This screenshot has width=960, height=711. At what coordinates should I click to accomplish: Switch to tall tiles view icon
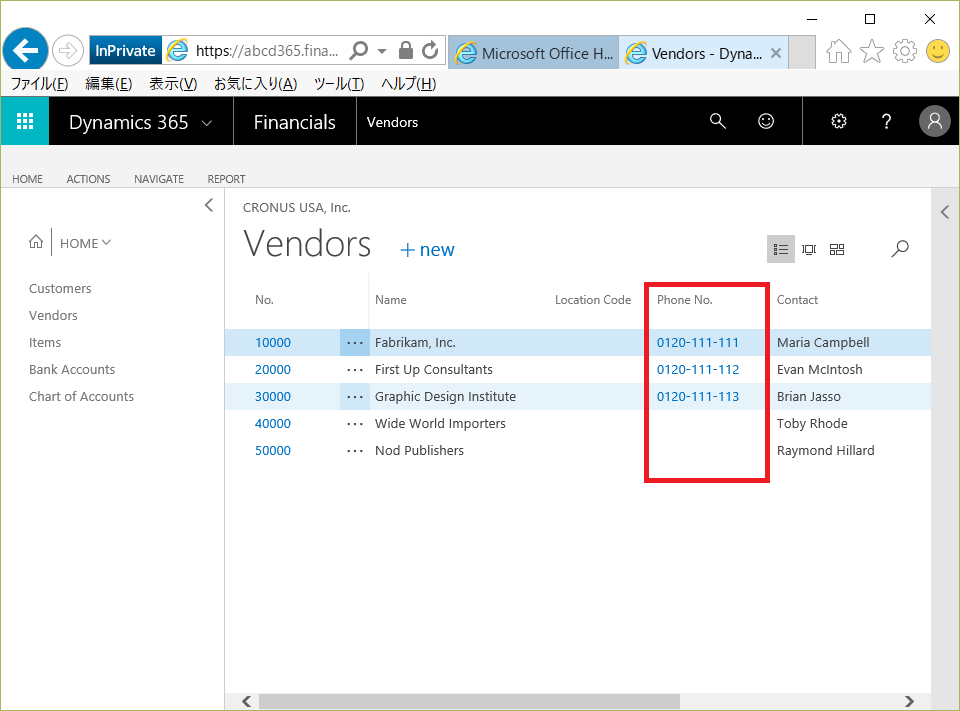809,249
